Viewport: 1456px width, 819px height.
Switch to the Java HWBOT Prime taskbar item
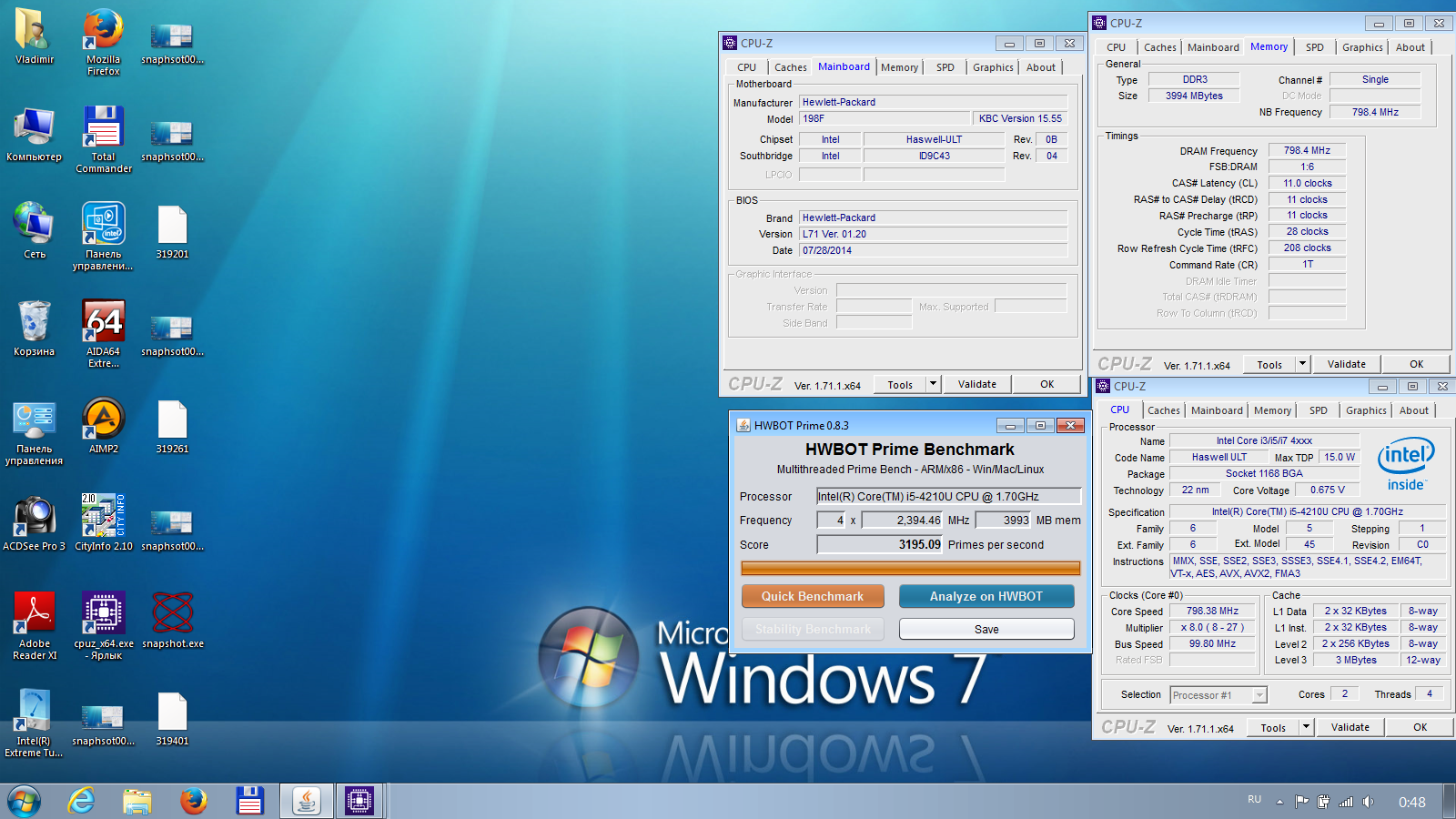click(x=306, y=802)
